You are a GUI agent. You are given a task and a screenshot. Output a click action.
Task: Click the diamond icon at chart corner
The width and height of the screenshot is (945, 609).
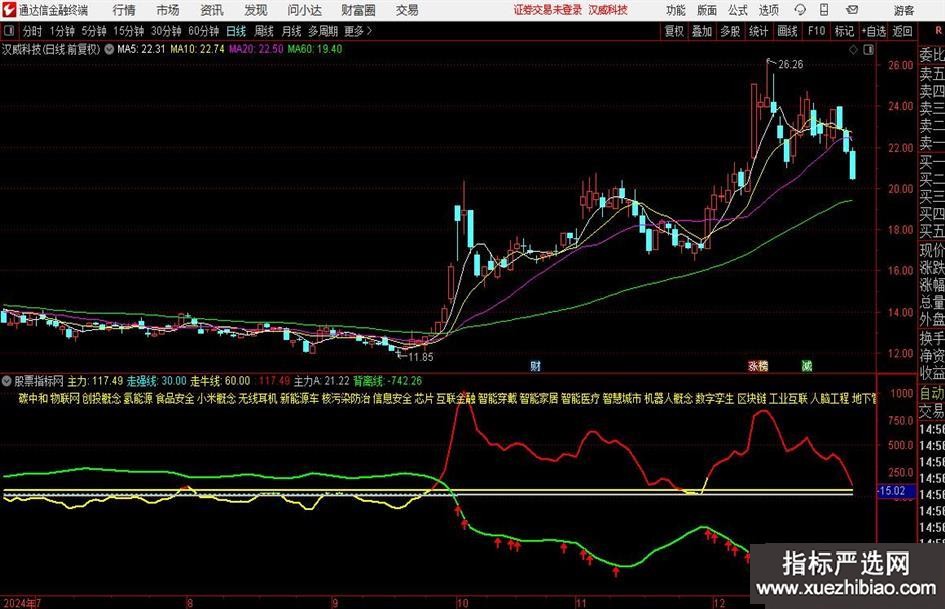pos(853,50)
